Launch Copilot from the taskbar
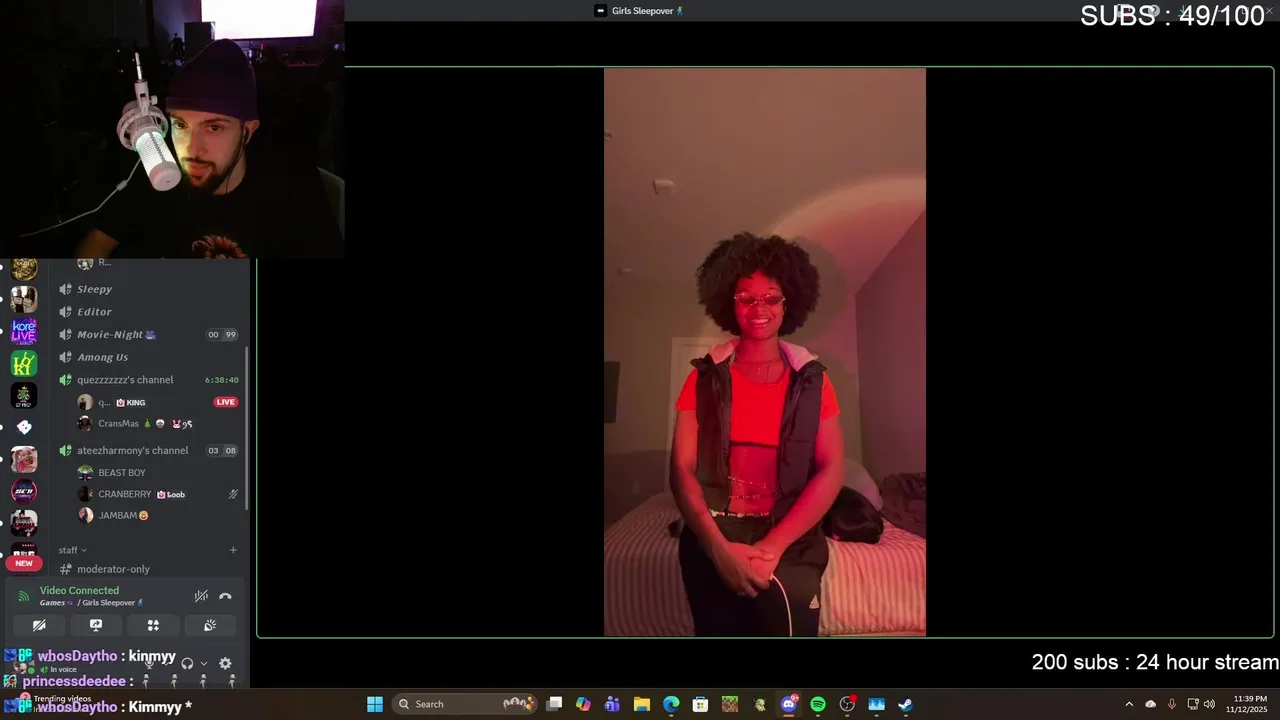The width and height of the screenshot is (1280, 720). pyautogui.click(x=583, y=704)
